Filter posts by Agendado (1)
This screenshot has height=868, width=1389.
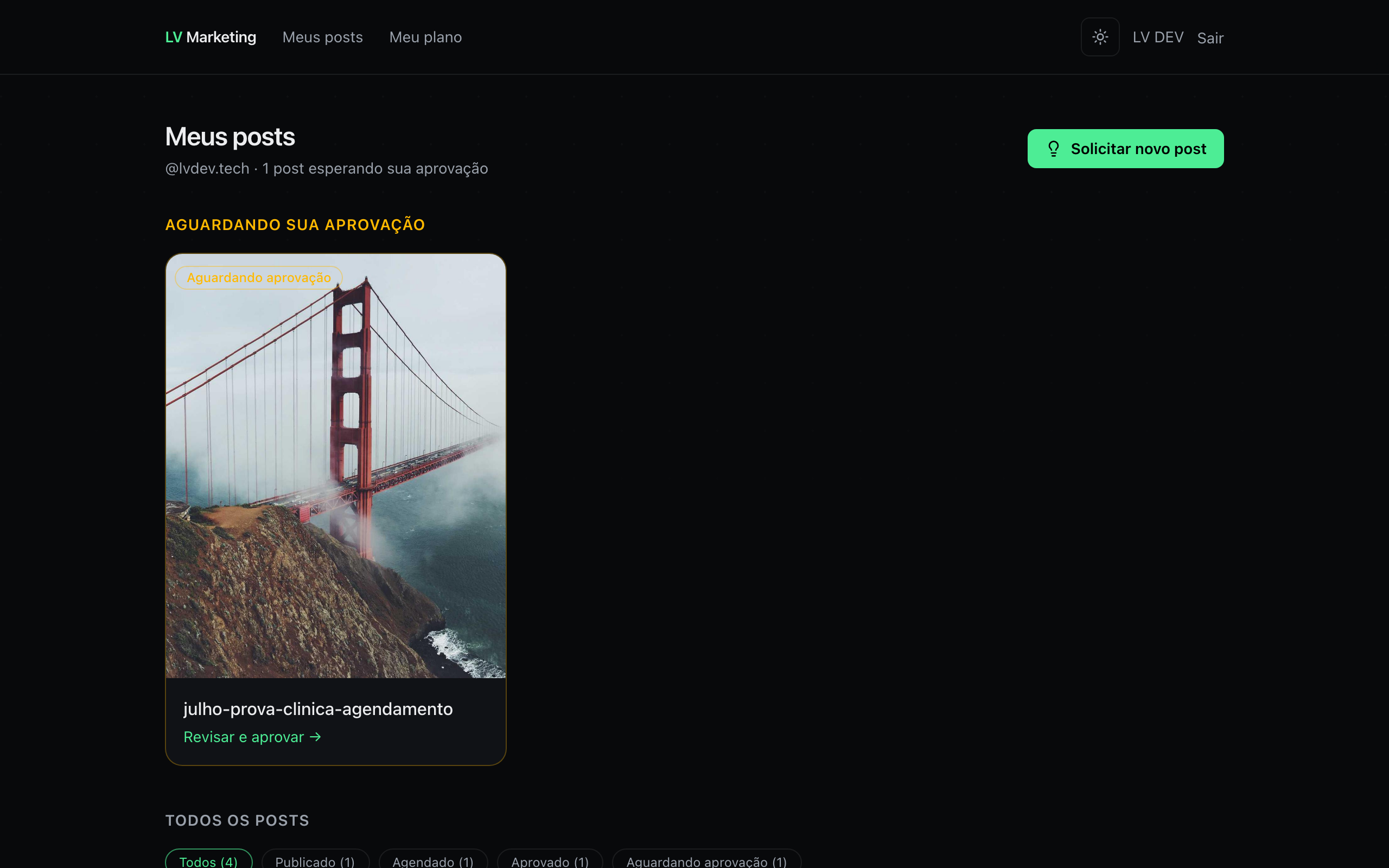click(433, 860)
